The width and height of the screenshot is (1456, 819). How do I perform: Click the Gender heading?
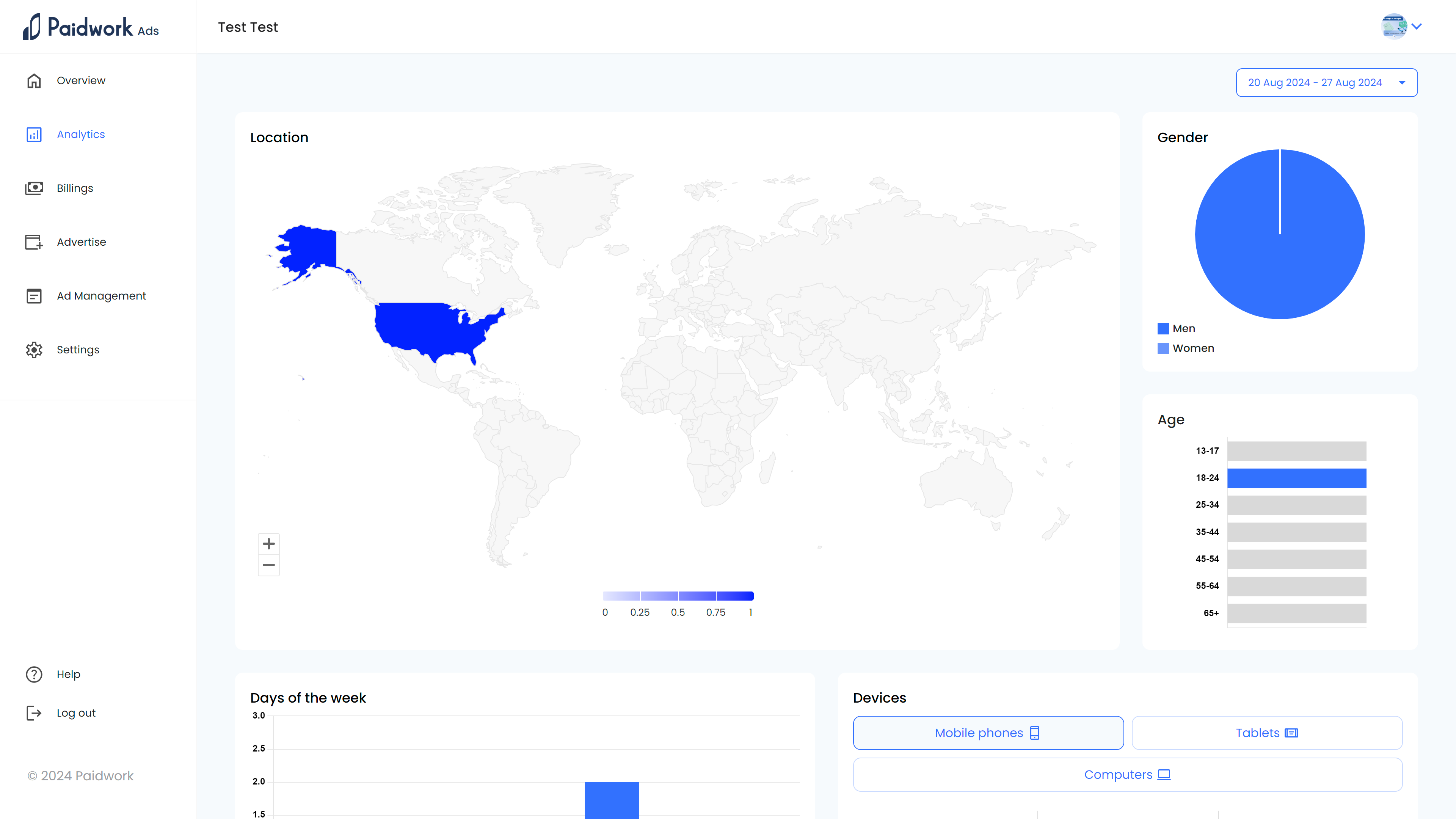[1183, 137]
